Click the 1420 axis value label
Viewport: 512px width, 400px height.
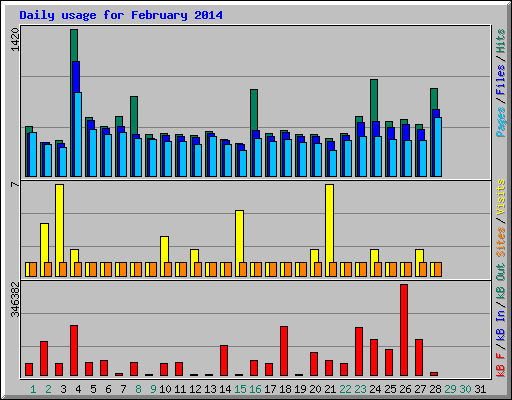click(15, 39)
